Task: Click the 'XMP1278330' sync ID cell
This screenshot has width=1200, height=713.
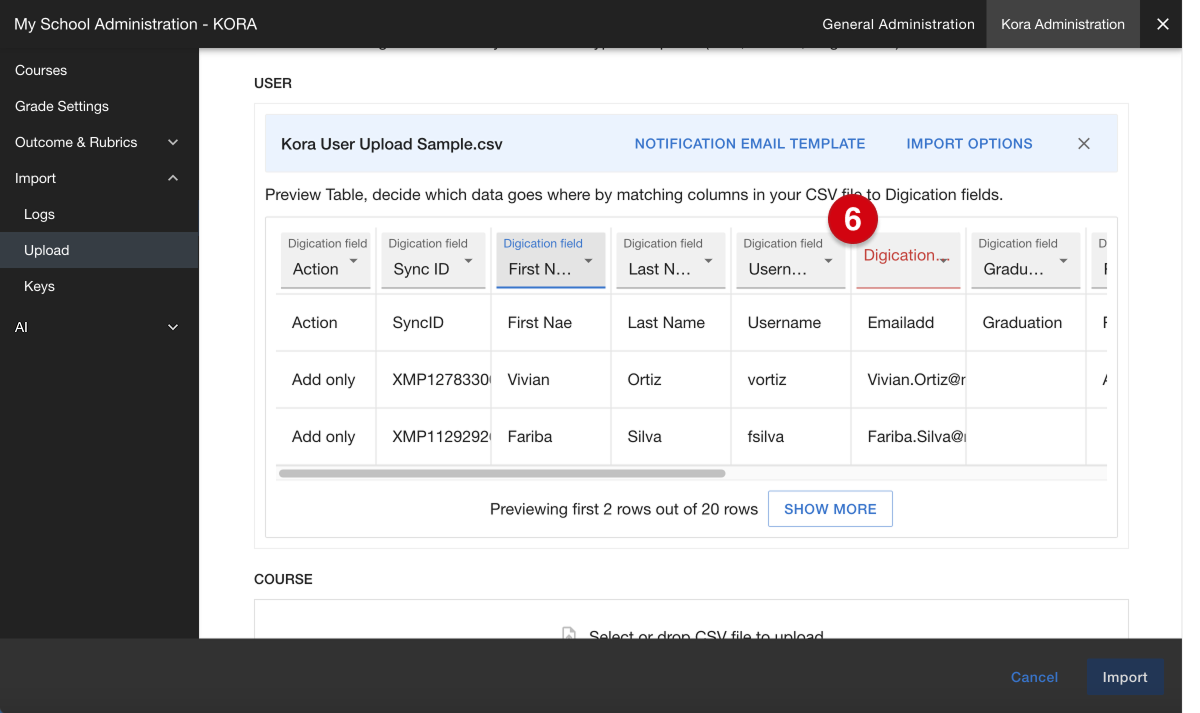Action: pyautogui.click(x=434, y=380)
